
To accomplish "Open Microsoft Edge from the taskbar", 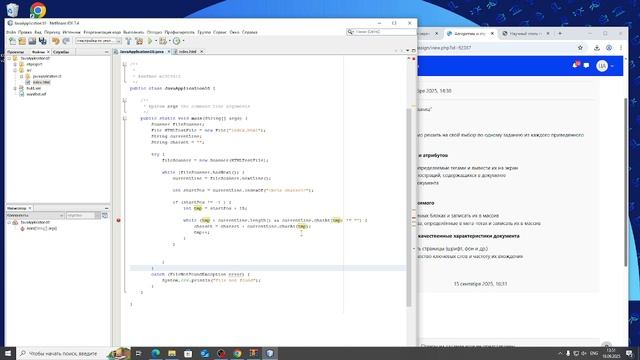I will tap(156, 353).
